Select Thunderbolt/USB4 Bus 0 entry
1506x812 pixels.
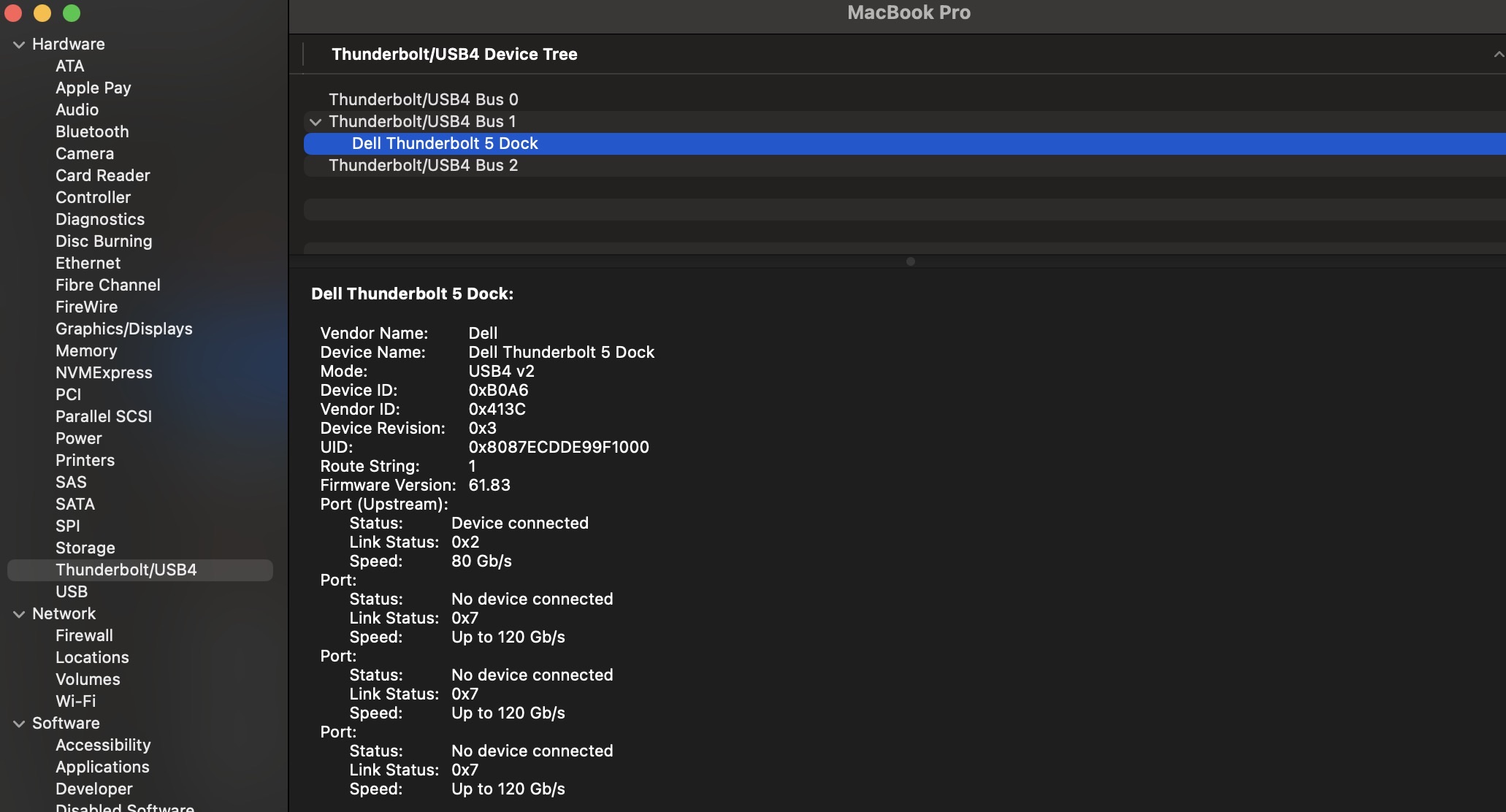[423, 99]
